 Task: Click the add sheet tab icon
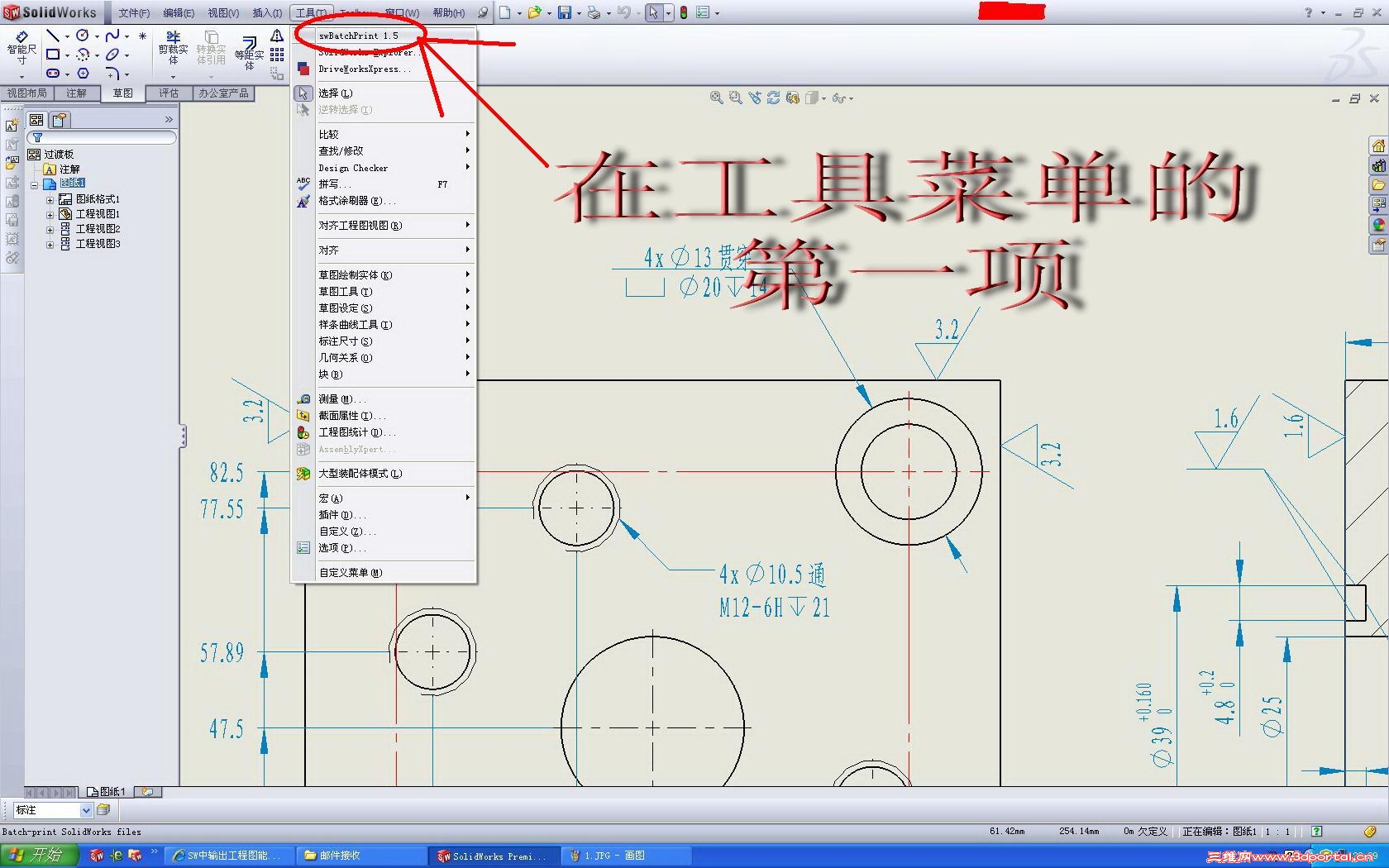point(147,792)
